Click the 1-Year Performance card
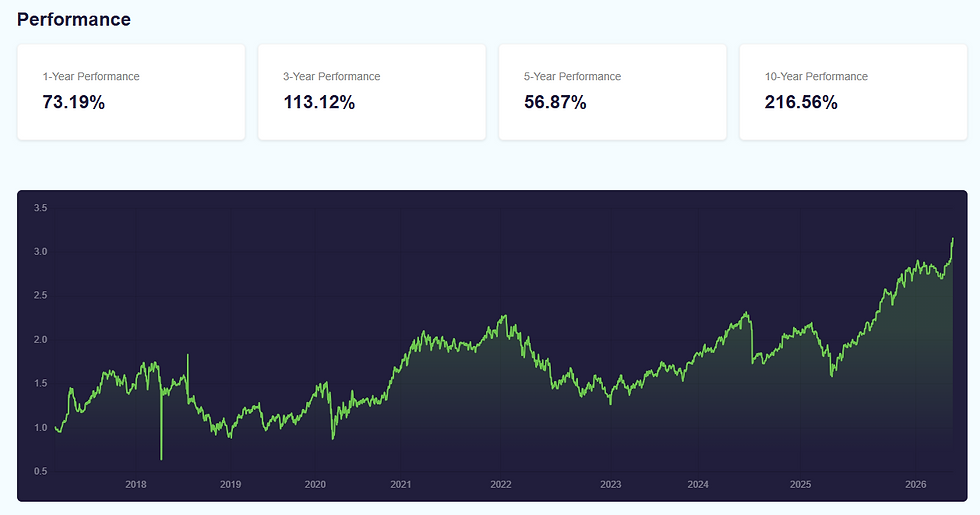 point(131,92)
